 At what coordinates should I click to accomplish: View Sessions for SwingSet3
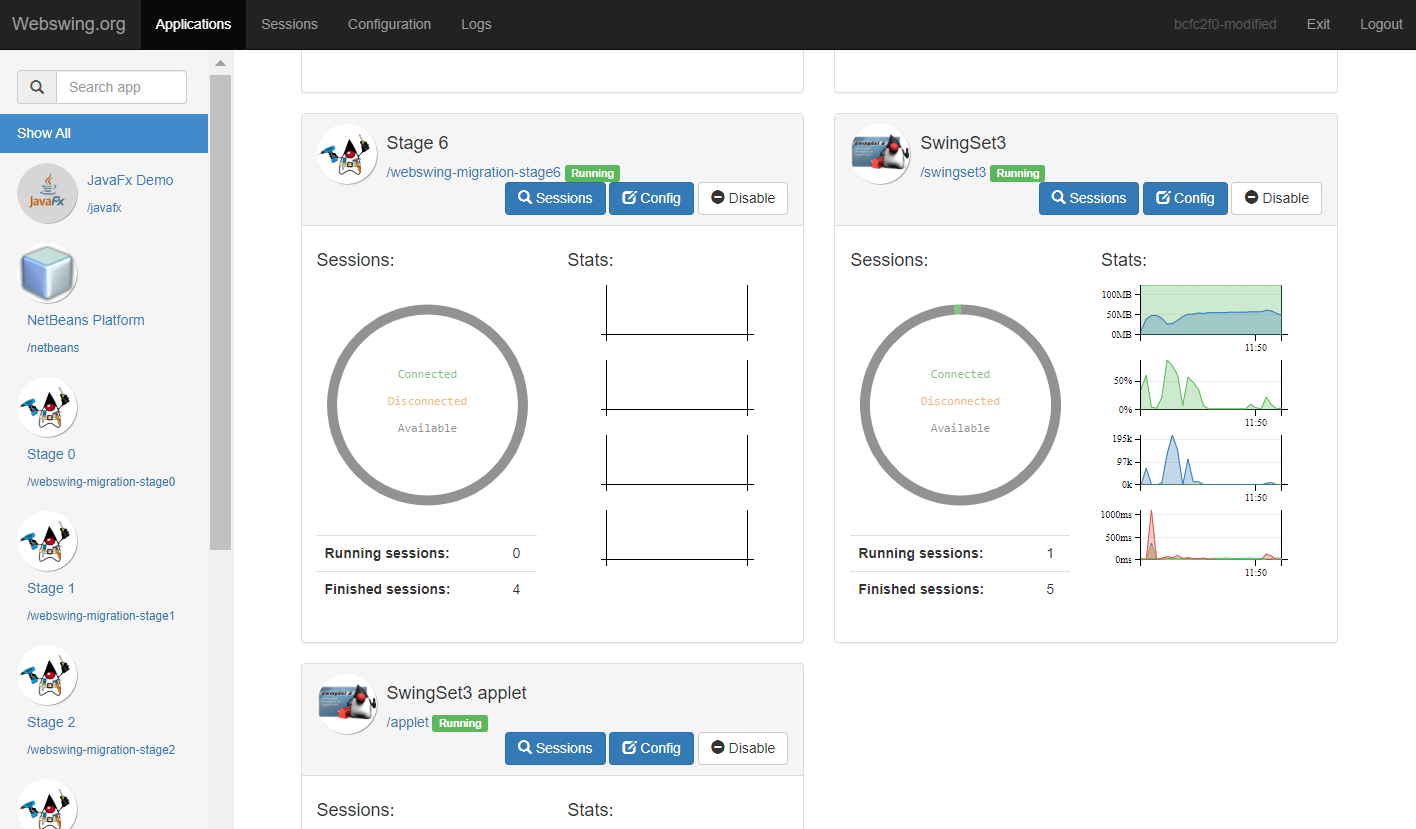[x=1088, y=198]
